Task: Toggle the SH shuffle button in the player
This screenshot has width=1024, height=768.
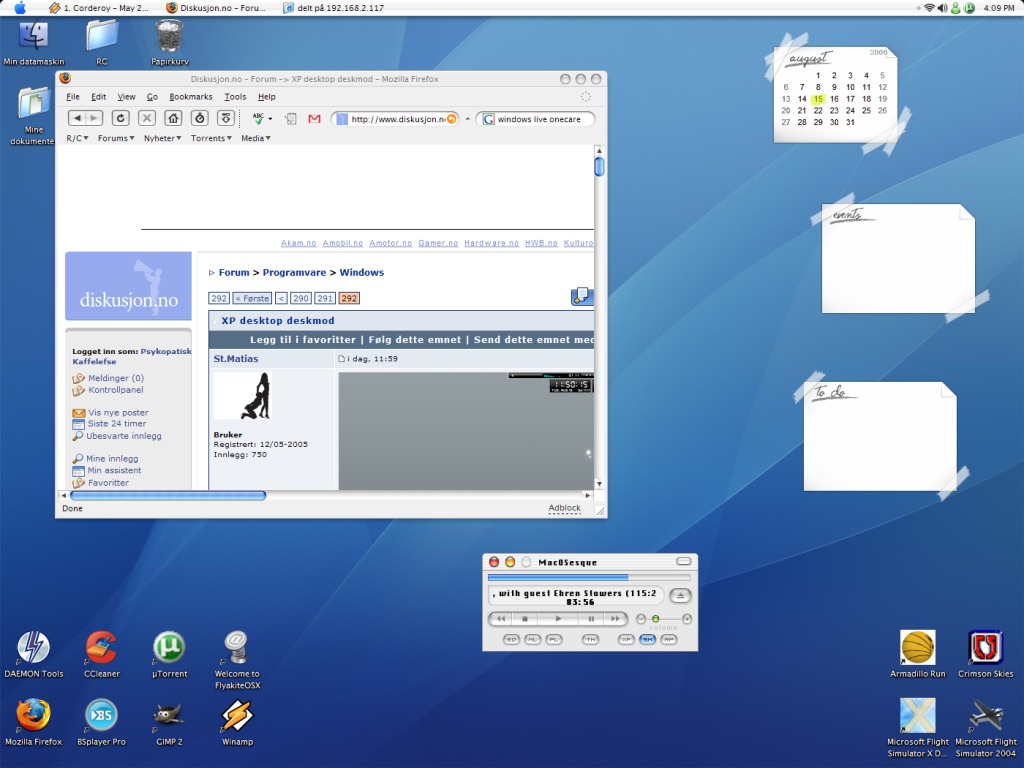Action: click(647, 639)
